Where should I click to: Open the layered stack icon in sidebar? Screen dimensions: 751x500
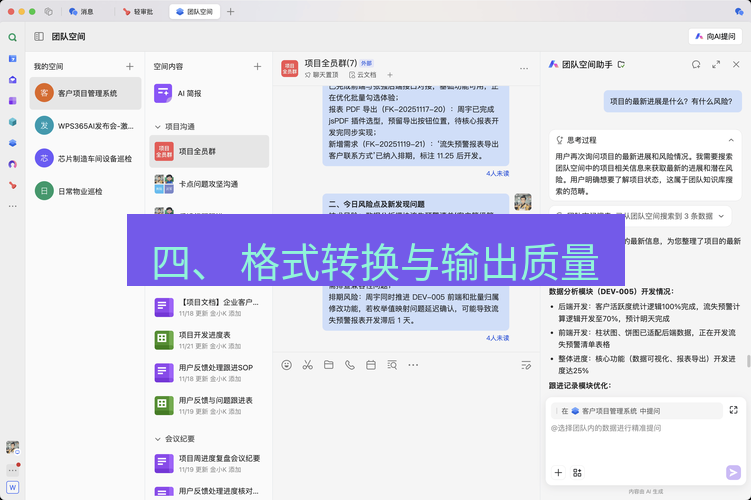coord(12,143)
